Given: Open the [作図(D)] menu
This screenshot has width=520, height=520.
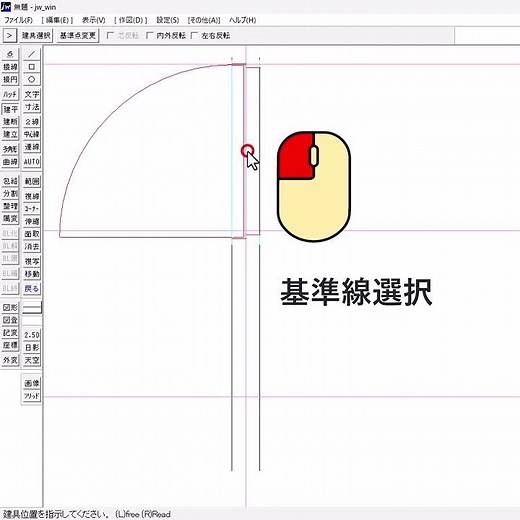Looking at the screenshot, I should (131, 20).
